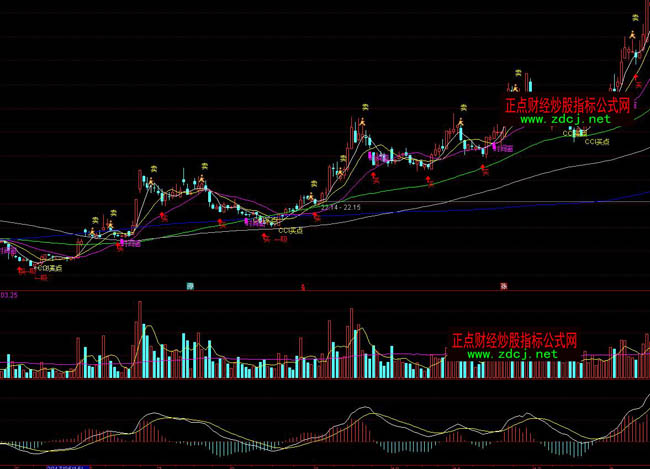
Task: Click the 22.14 - 22.15 price label
Action: 340,206
